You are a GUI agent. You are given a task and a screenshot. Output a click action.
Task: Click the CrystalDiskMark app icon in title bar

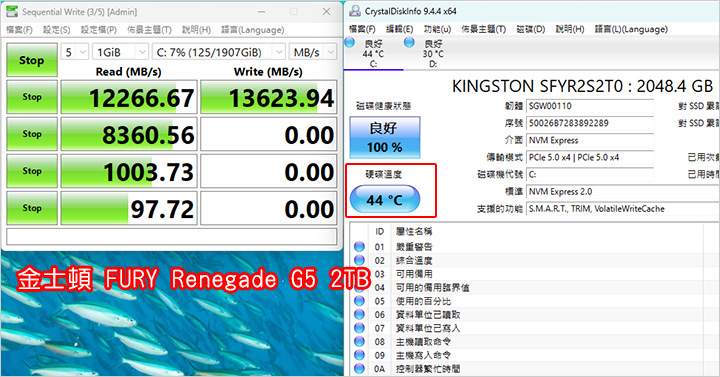pyautogui.click(x=12, y=11)
